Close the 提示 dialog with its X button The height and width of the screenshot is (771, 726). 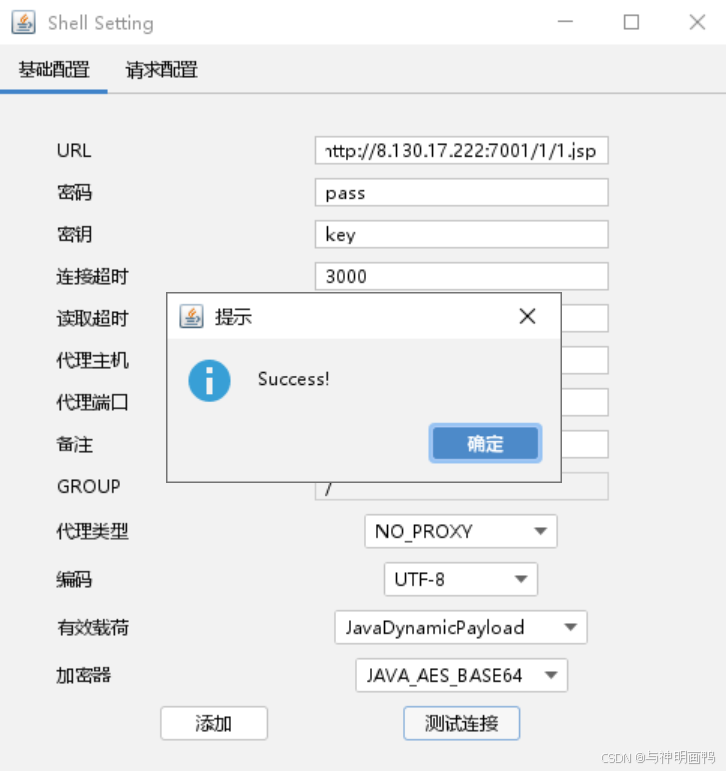pos(527,316)
